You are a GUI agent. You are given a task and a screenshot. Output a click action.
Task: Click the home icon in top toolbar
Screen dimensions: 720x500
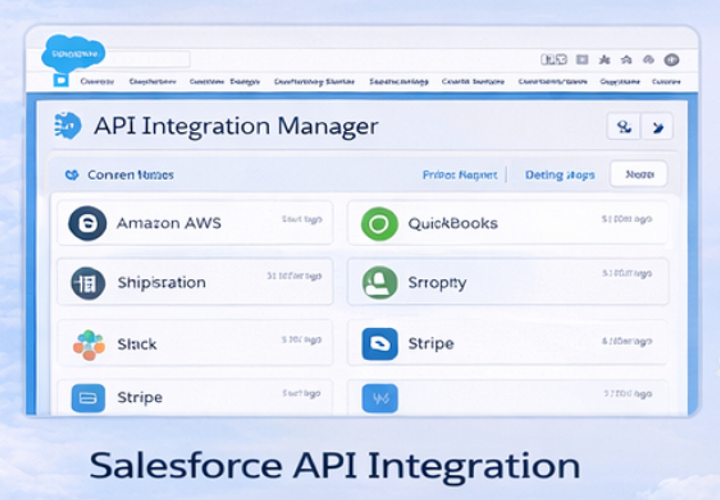(626, 60)
